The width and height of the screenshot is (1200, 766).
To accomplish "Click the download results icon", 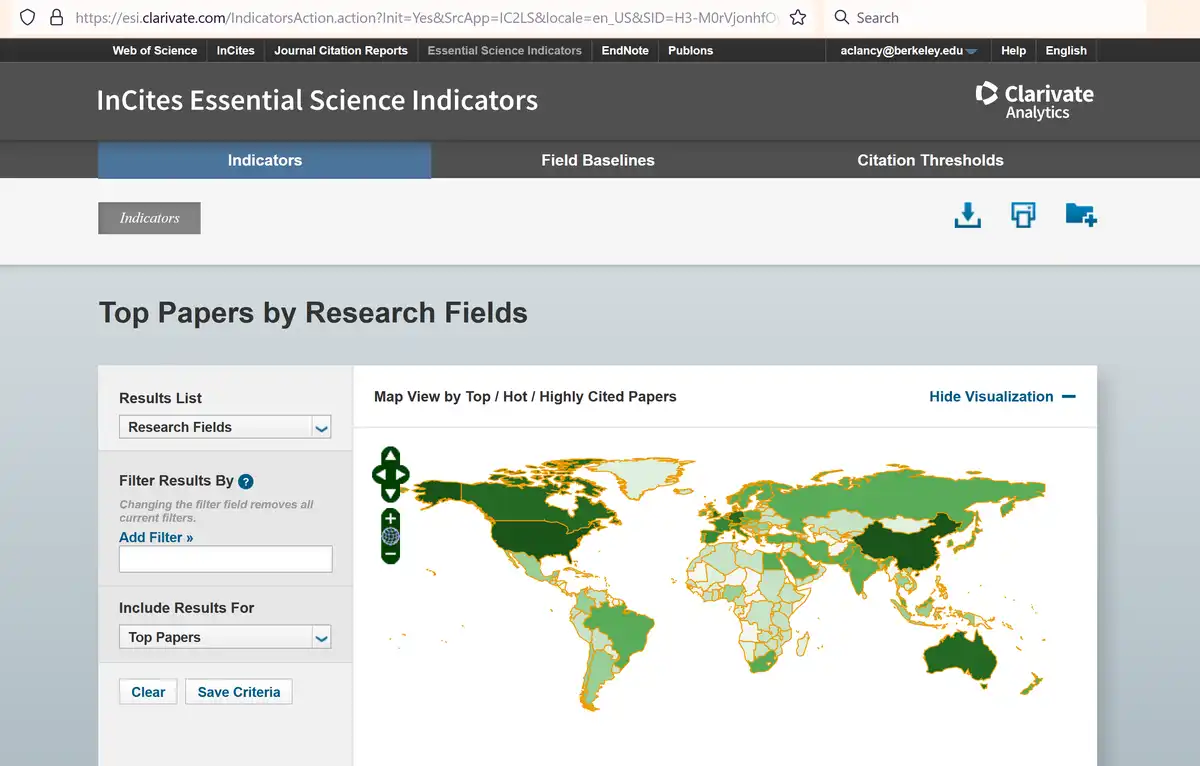I will point(967,214).
